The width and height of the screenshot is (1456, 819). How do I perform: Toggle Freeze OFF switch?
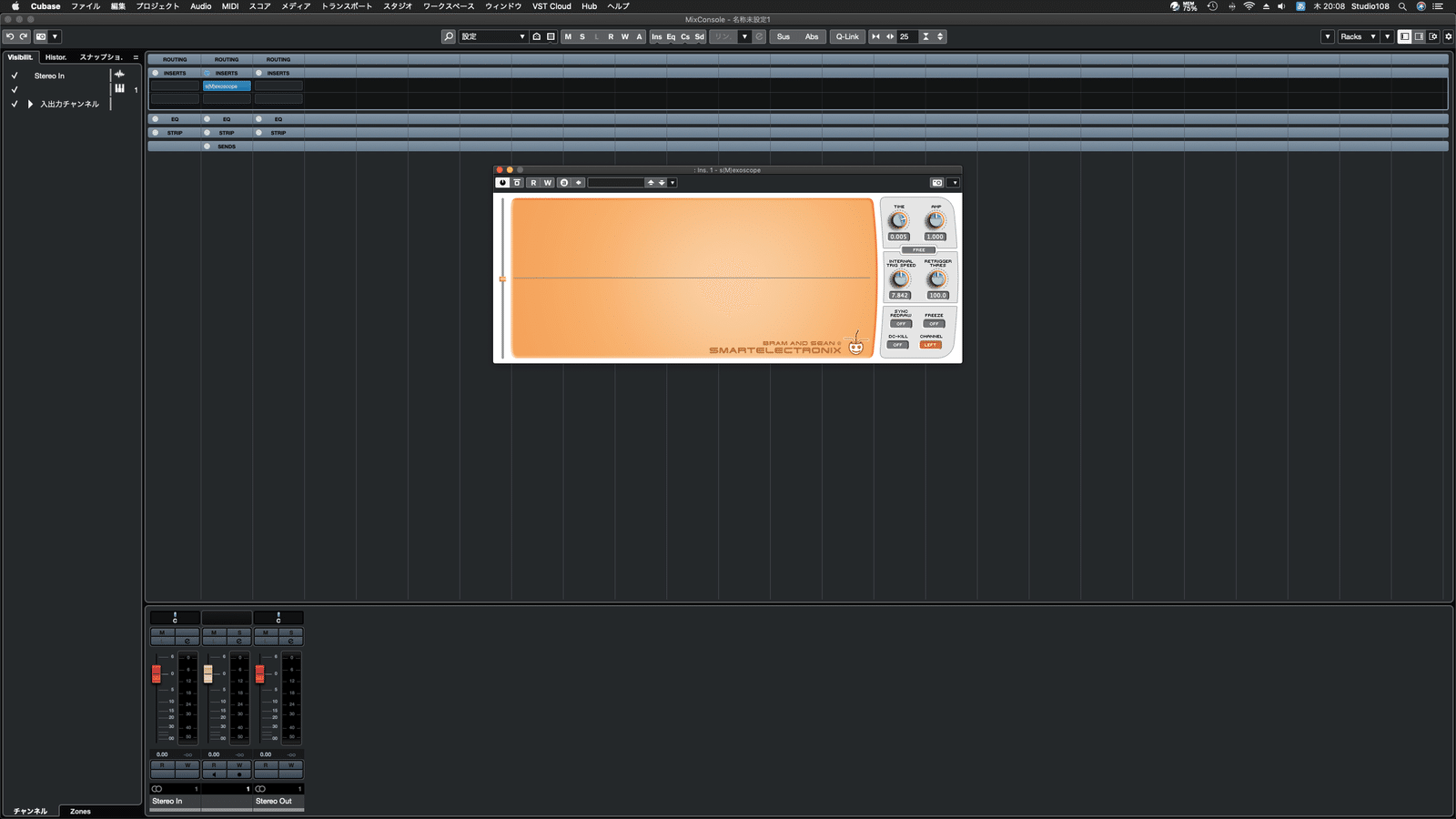[935, 324]
